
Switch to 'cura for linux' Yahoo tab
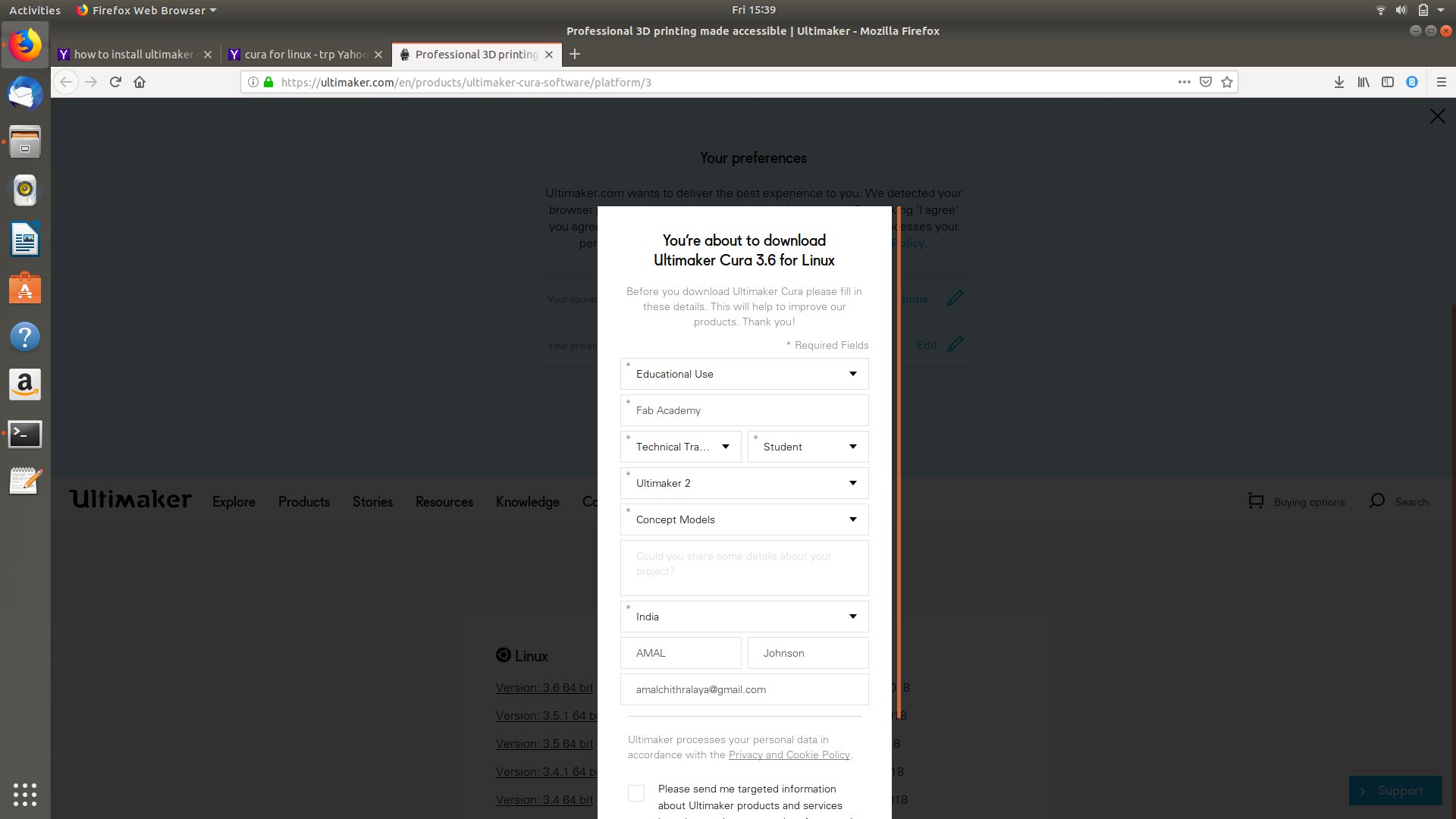(305, 55)
